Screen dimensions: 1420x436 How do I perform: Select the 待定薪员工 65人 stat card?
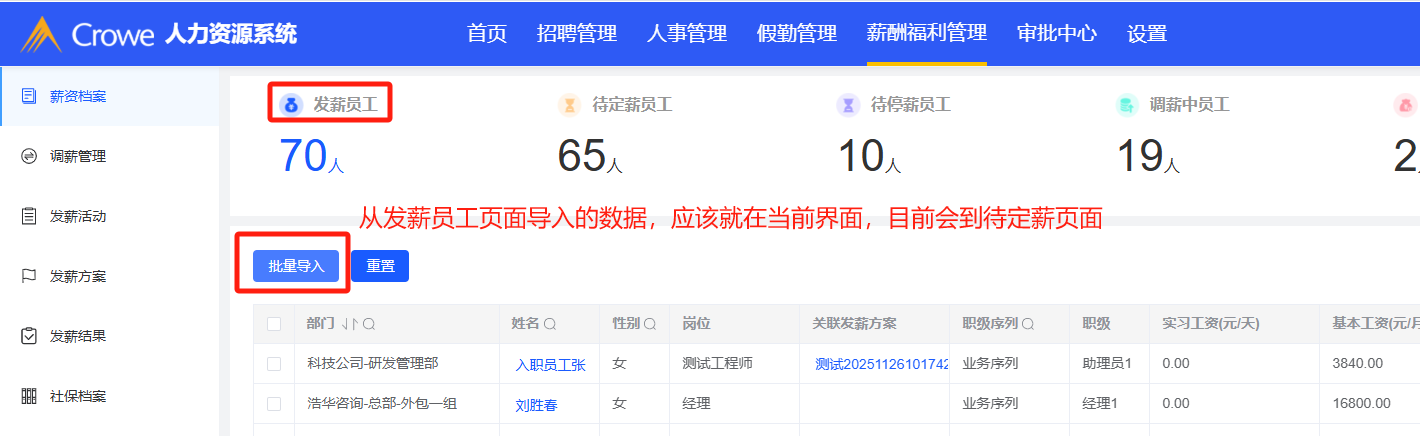615,135
